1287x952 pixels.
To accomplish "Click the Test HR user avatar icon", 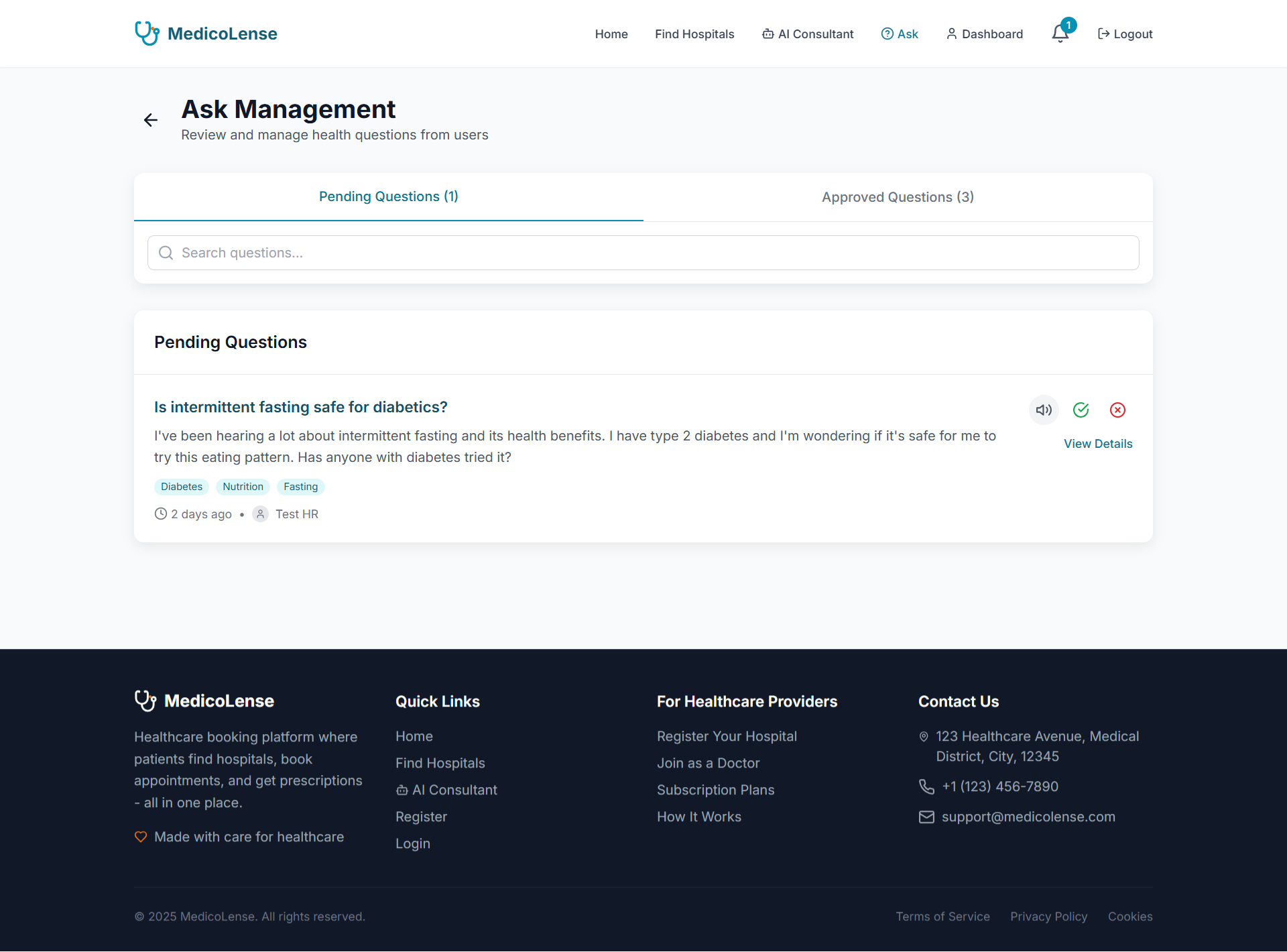I will 260,514.
